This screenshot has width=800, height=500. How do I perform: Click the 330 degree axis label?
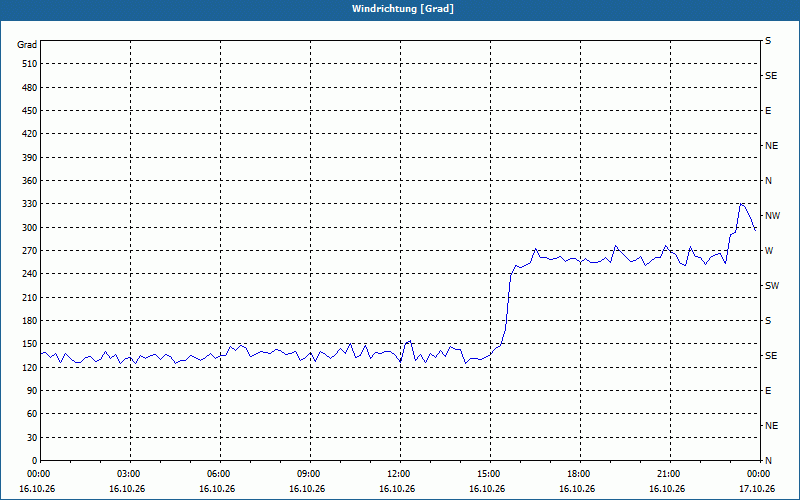(30, 204)
